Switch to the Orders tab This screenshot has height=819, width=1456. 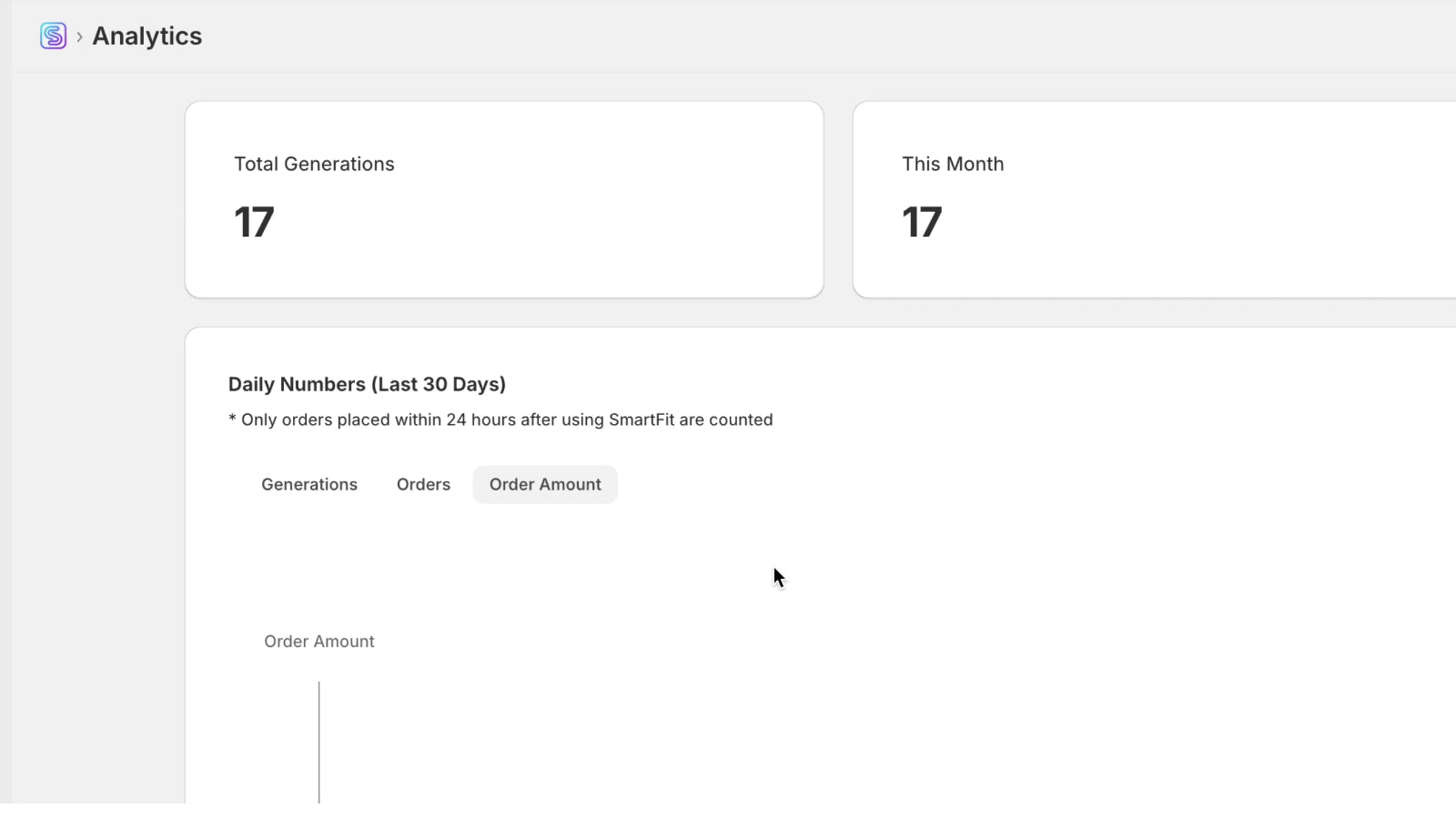pos(422,484)
